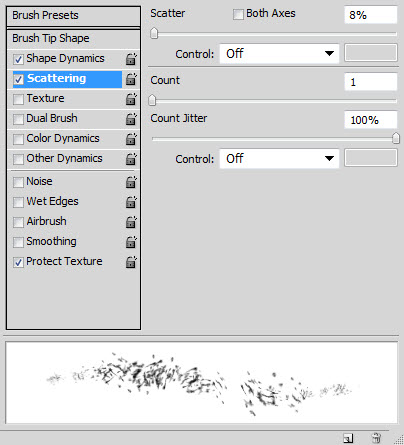The image size is (404, 445).
Task: Uncheck the Protect Texture option
Action: coord(18,262)
